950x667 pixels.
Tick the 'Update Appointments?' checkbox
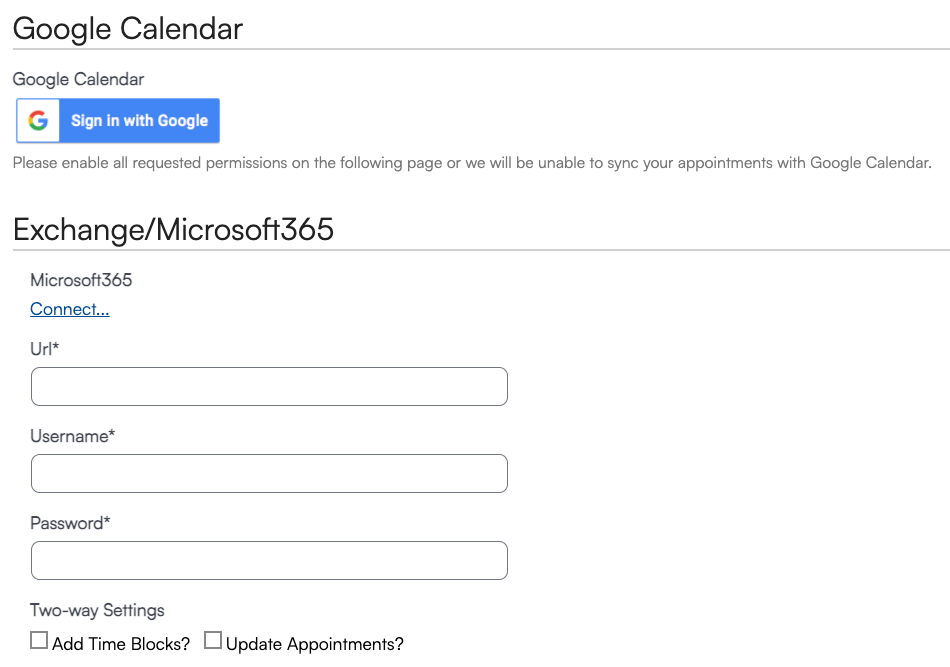tap(213, 640)
